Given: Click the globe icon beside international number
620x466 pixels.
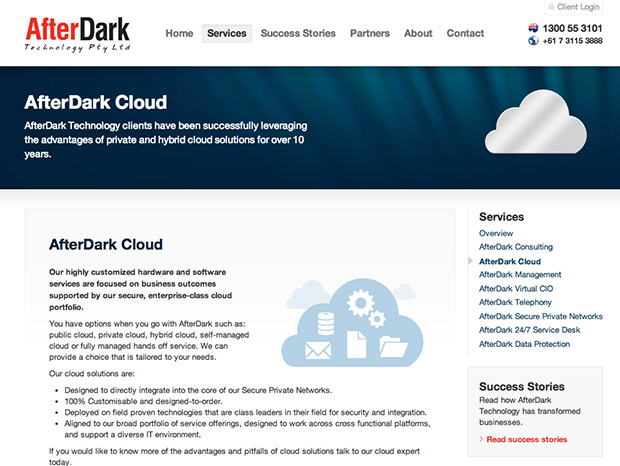Looking at the screenshot, I should 533,41.
